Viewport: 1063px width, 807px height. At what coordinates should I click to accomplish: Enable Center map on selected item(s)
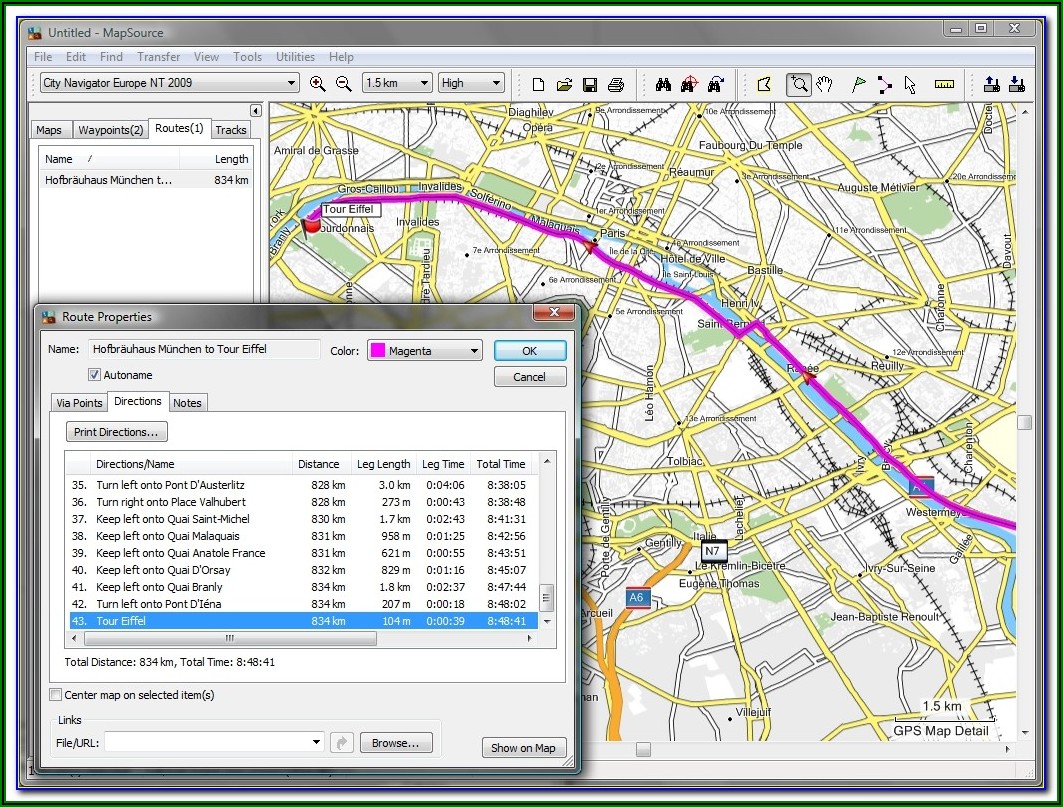pyautogui.click(x=56, y=695)
